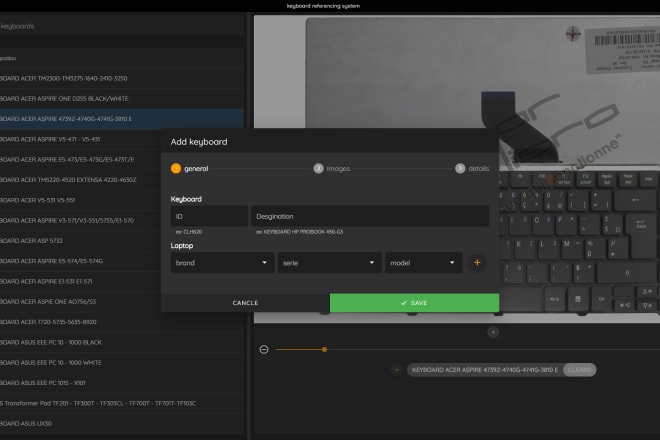Click the KEYBOARD ACER ASPIRE 4739Z chip label

coord(485,370)
